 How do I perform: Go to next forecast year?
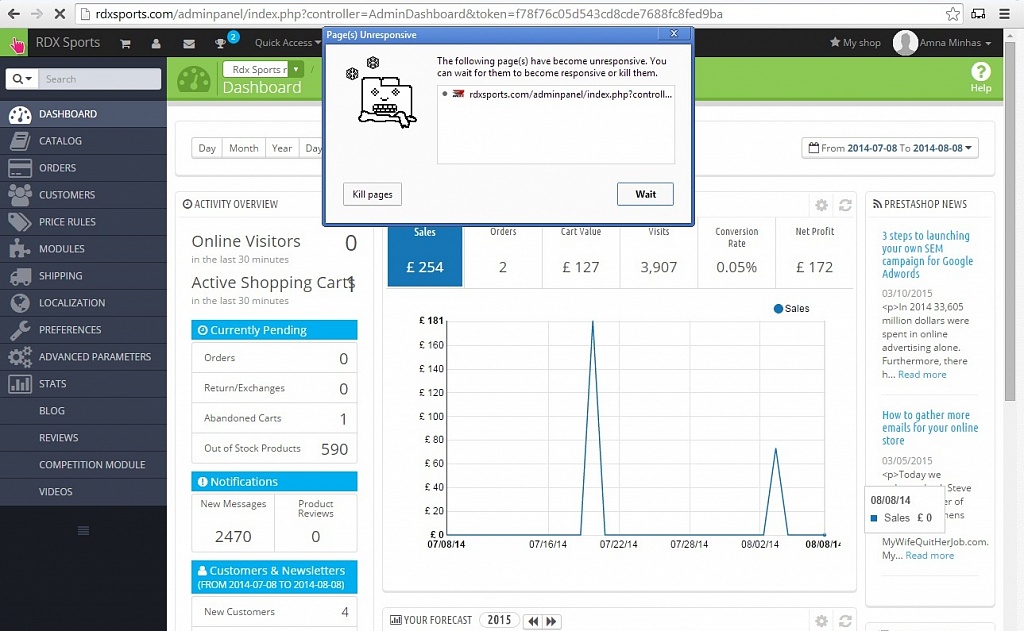[551, 621]
